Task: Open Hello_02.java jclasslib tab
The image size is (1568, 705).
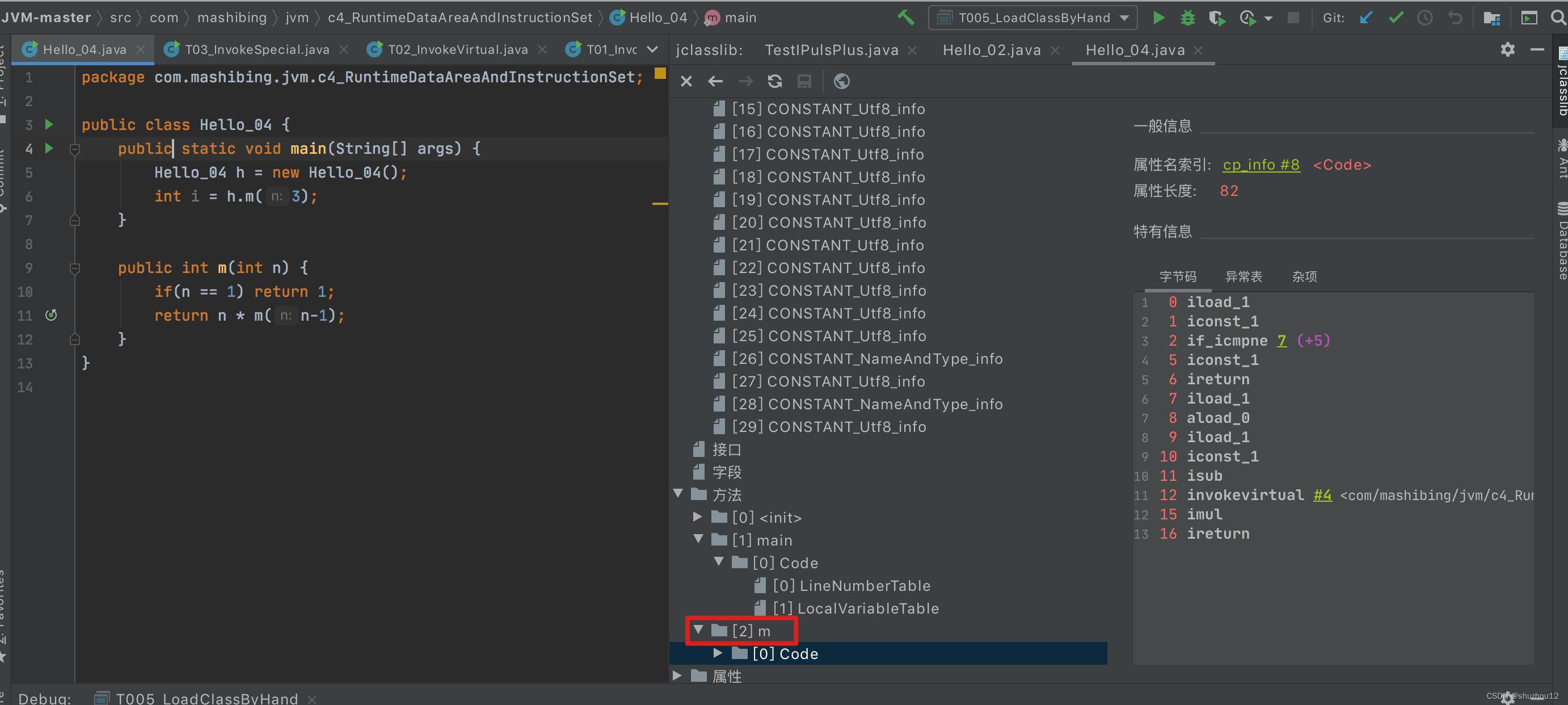Action: click(992, 50)
